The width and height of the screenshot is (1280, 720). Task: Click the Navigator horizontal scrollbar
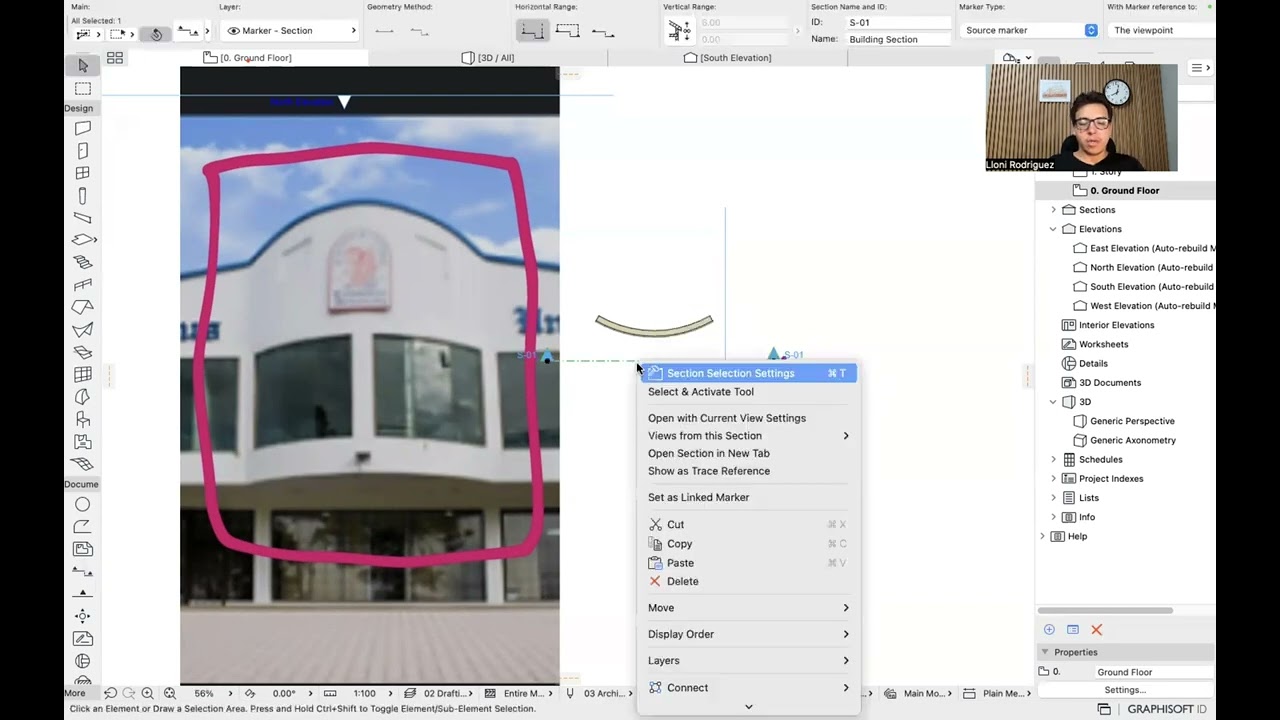pos(1104,610)
